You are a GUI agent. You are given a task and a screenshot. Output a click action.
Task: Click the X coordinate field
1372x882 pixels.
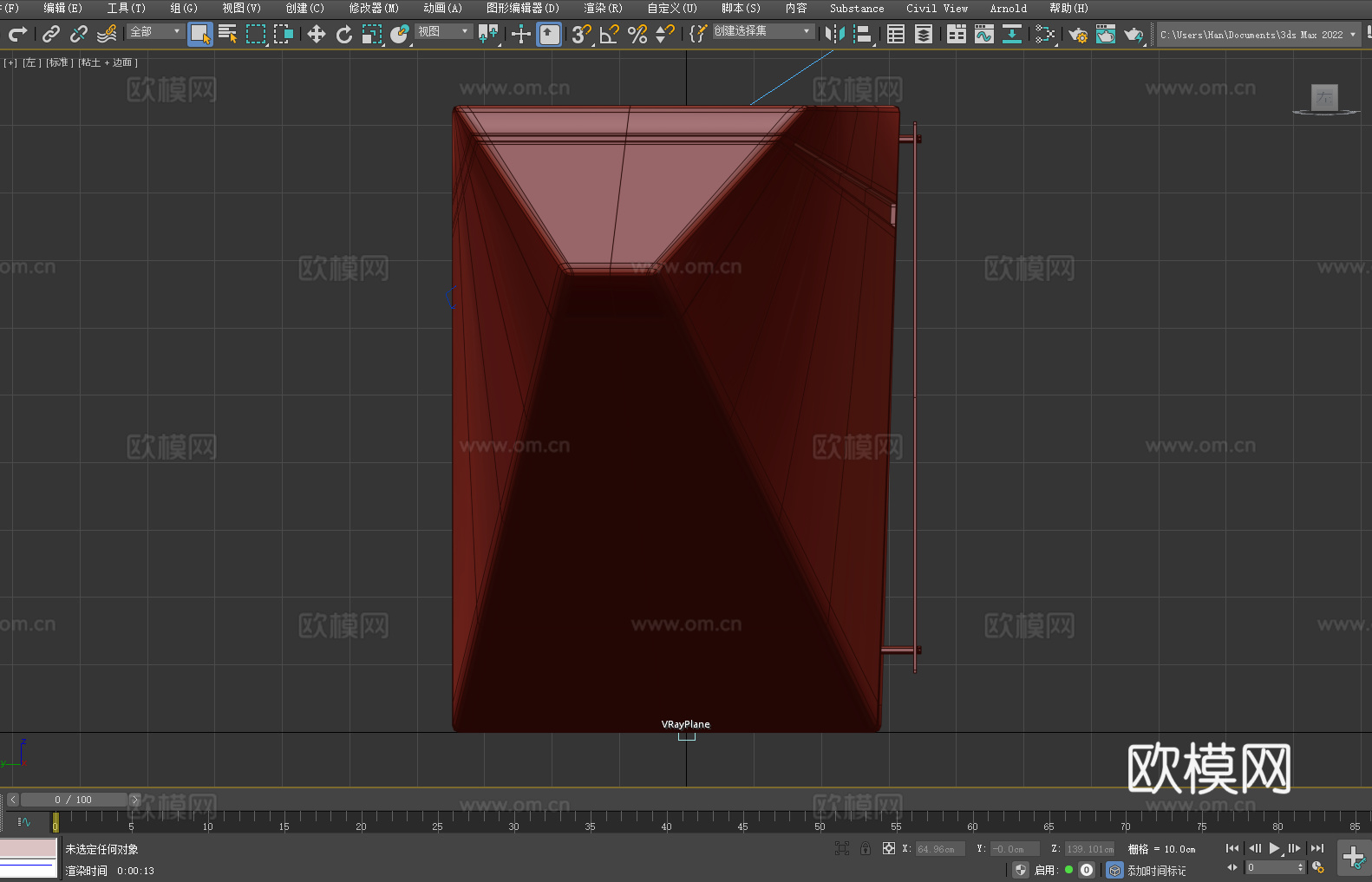(x=940, y=849)
